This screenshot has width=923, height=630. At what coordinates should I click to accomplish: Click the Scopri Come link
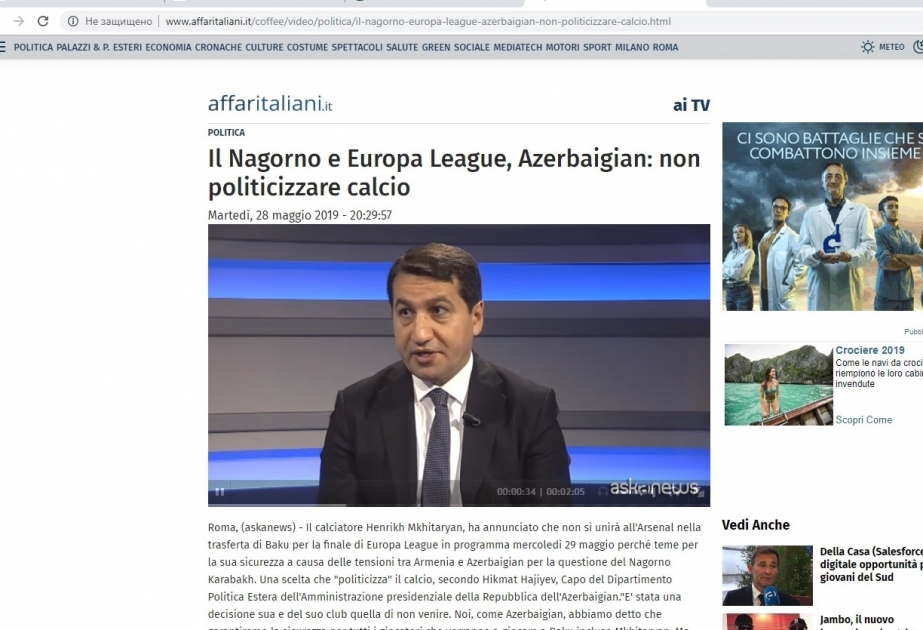[864, 420]
